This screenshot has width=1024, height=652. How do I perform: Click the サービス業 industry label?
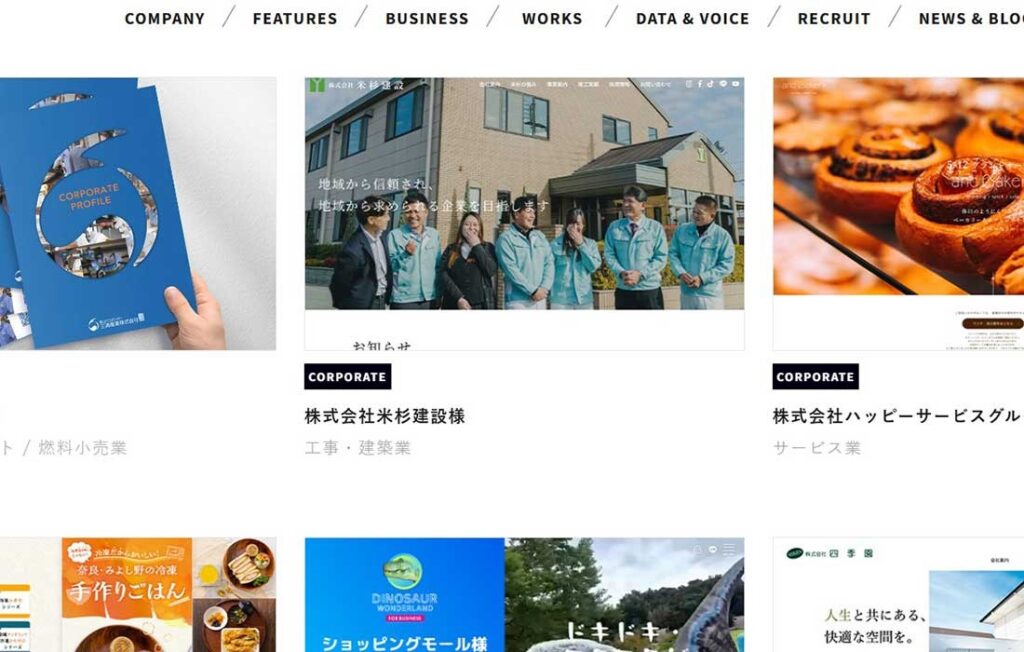click(x=817, y=448)
